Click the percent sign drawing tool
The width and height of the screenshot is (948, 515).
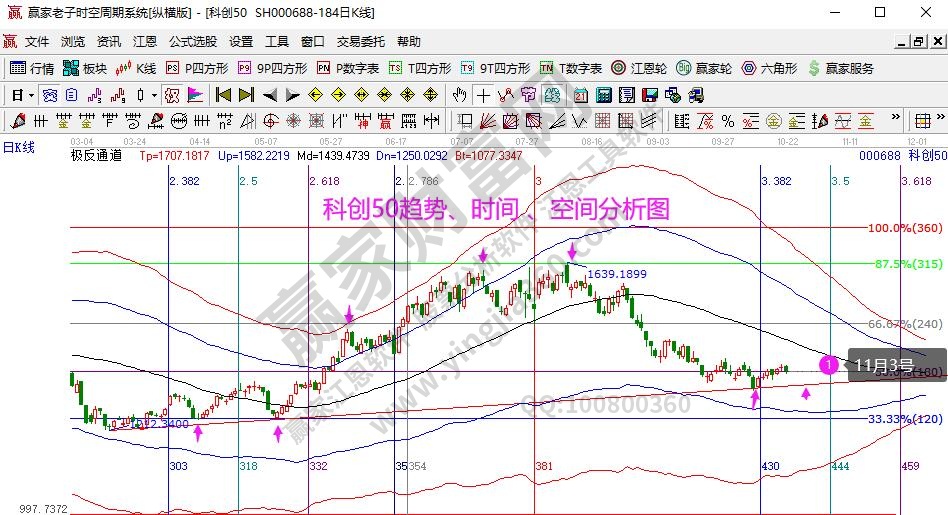click(727, 121)
